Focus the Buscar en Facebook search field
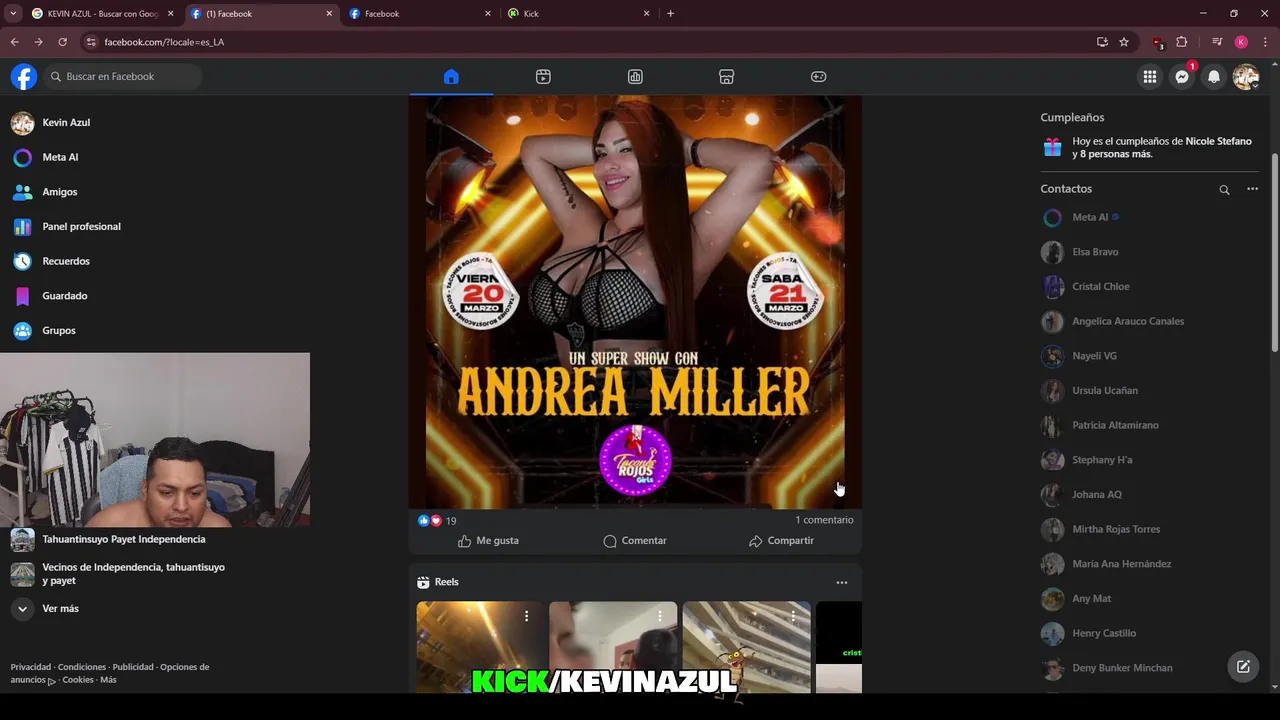The image size is (1280, 720). pos(123,77)
